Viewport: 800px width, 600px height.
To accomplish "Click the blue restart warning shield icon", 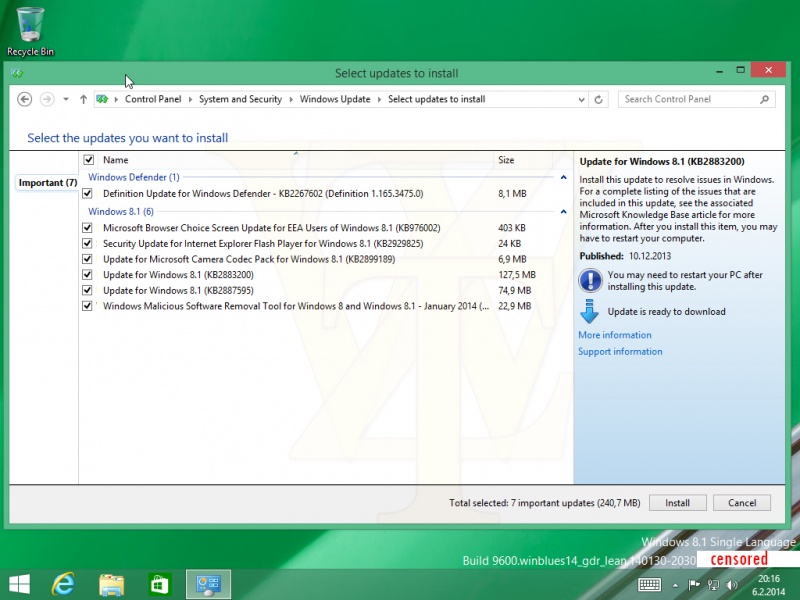I will tap(590, 281).
